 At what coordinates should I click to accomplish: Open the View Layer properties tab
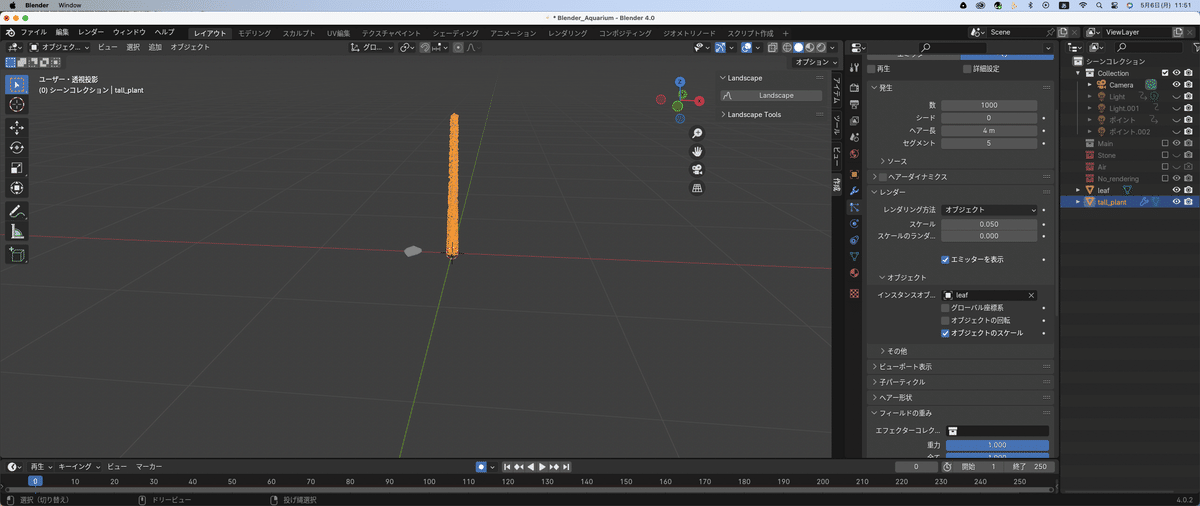pyautogui.click(x=854, y=120)
